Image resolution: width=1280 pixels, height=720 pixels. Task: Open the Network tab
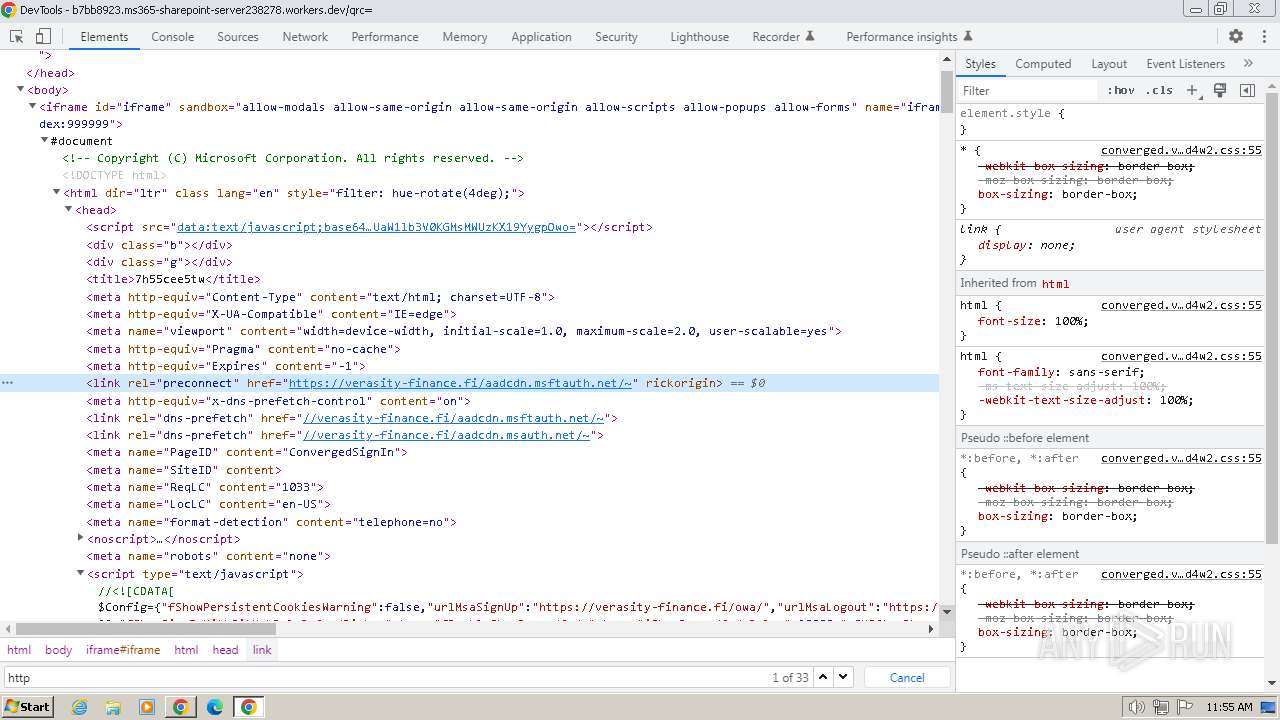(305, 36)
